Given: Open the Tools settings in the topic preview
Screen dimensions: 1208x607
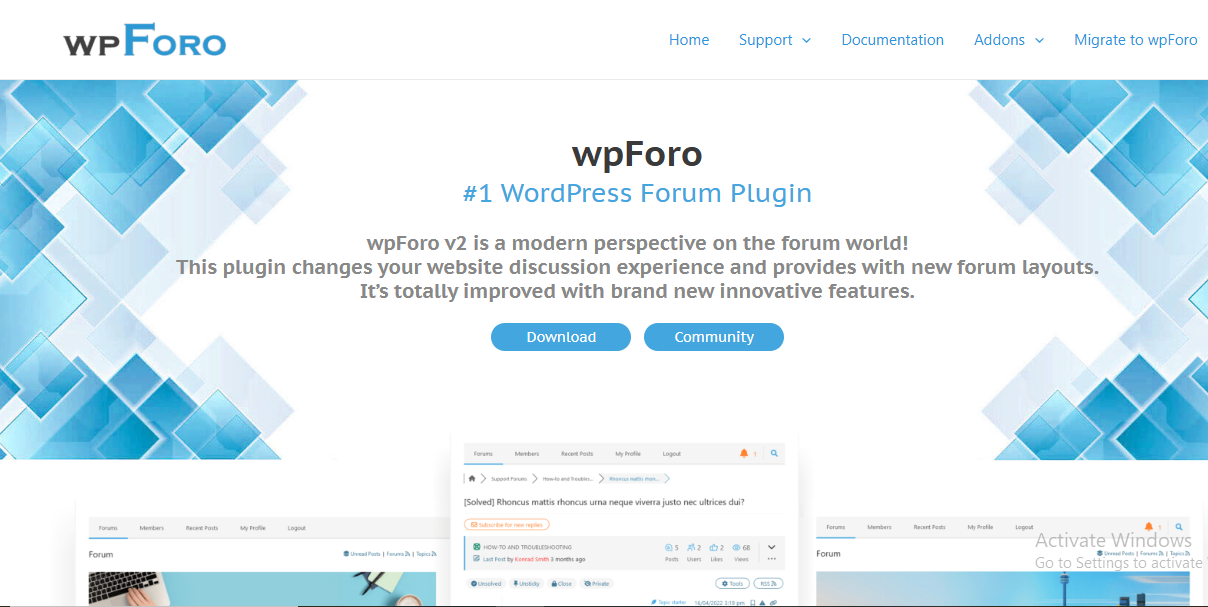Looking at the screenshot, I should coord(733,584).
